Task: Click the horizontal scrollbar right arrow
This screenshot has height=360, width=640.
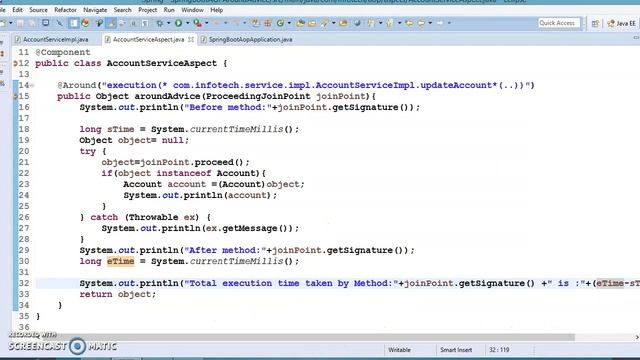Action: coord(637,337)
